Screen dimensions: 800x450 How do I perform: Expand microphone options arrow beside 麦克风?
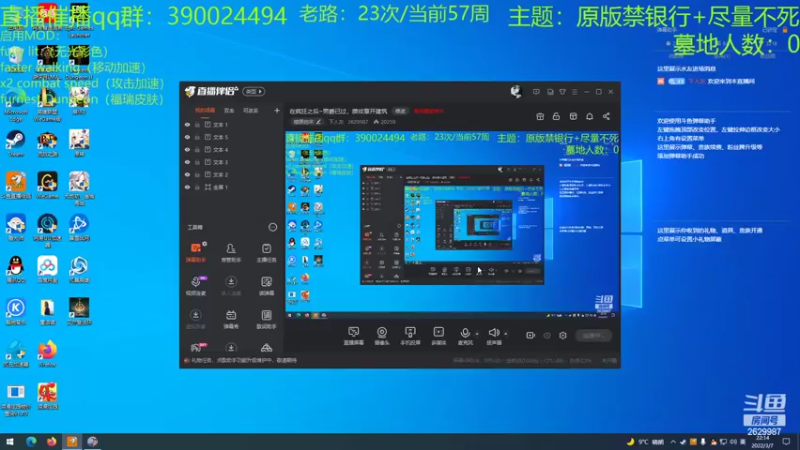pos(477,334)
